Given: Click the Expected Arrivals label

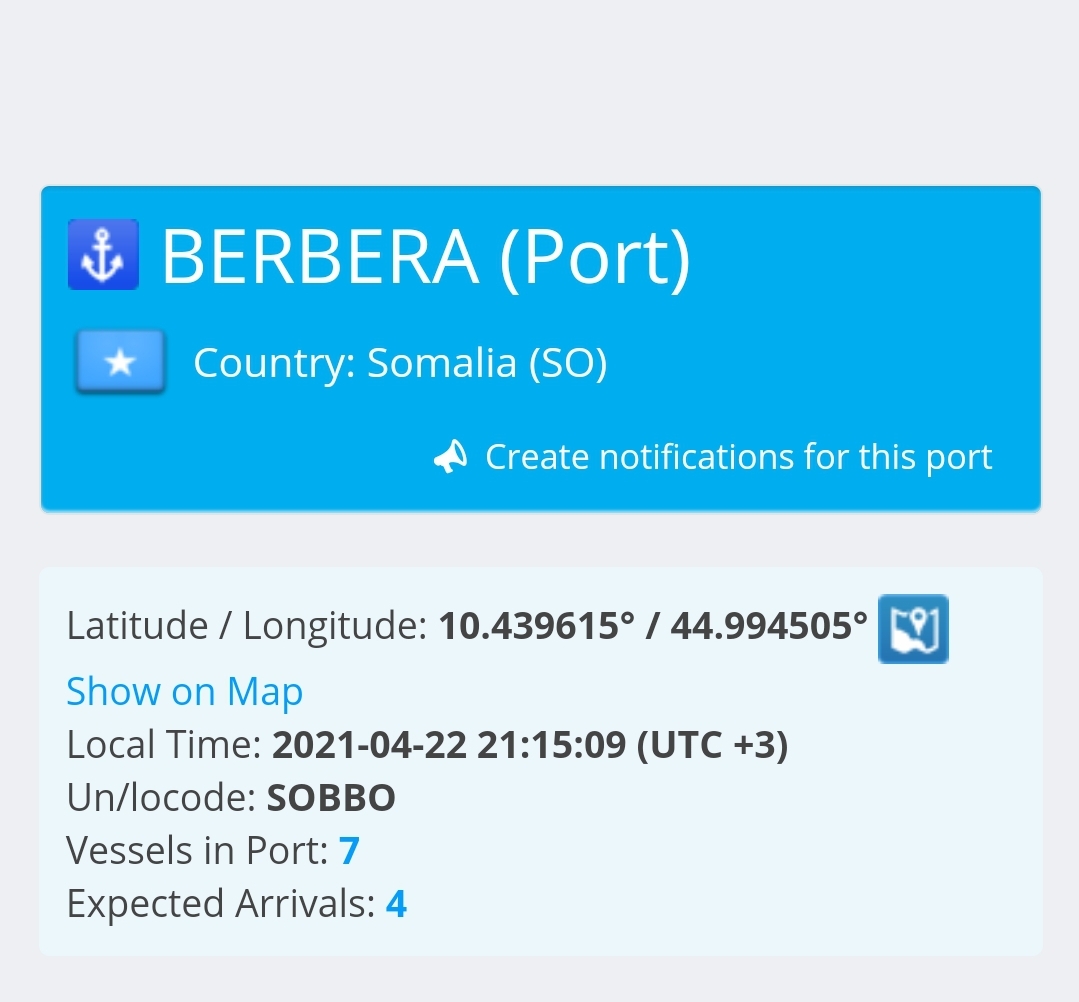Looking at the screenshot, I should (221, 904).
